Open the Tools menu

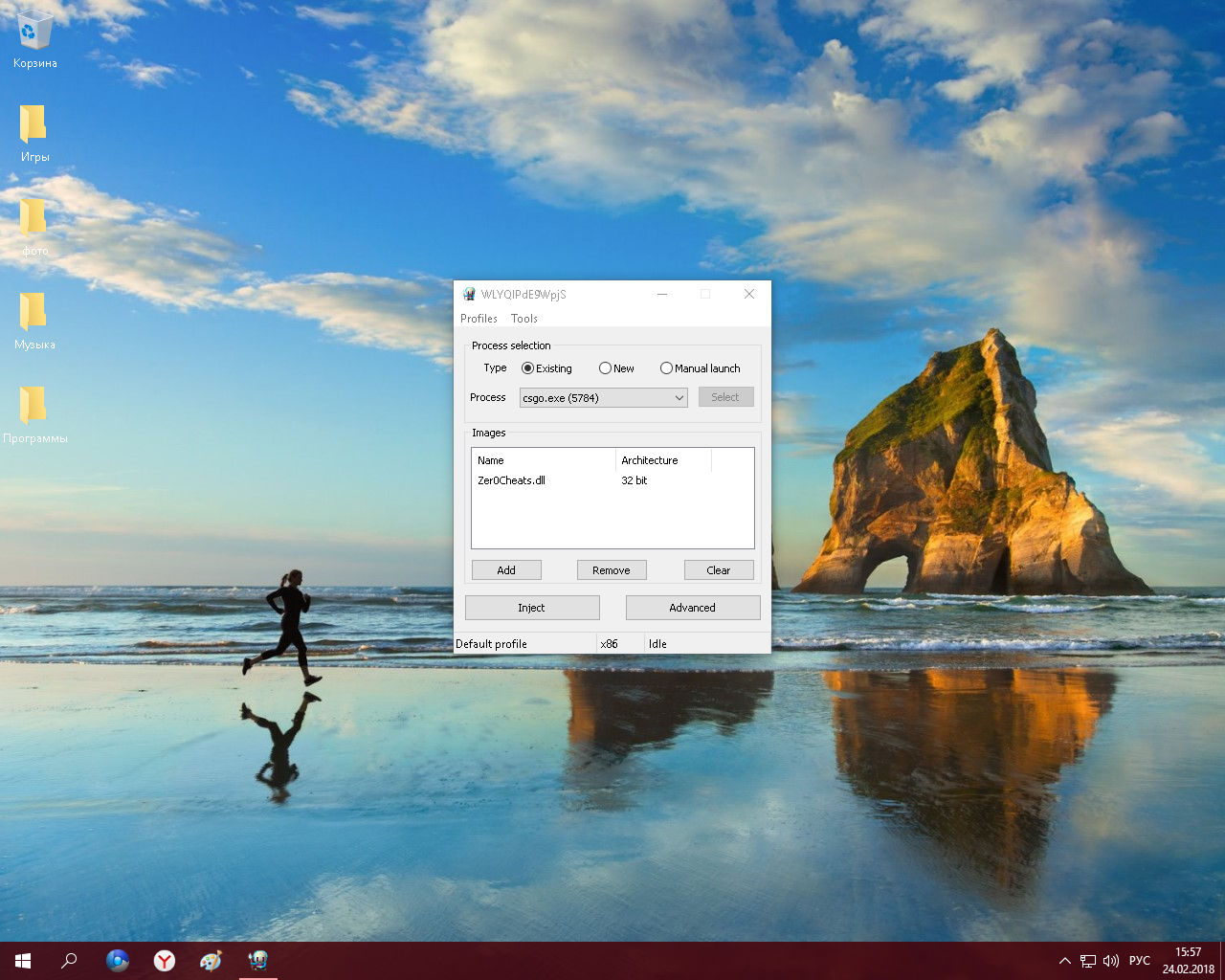pos(523,319)
